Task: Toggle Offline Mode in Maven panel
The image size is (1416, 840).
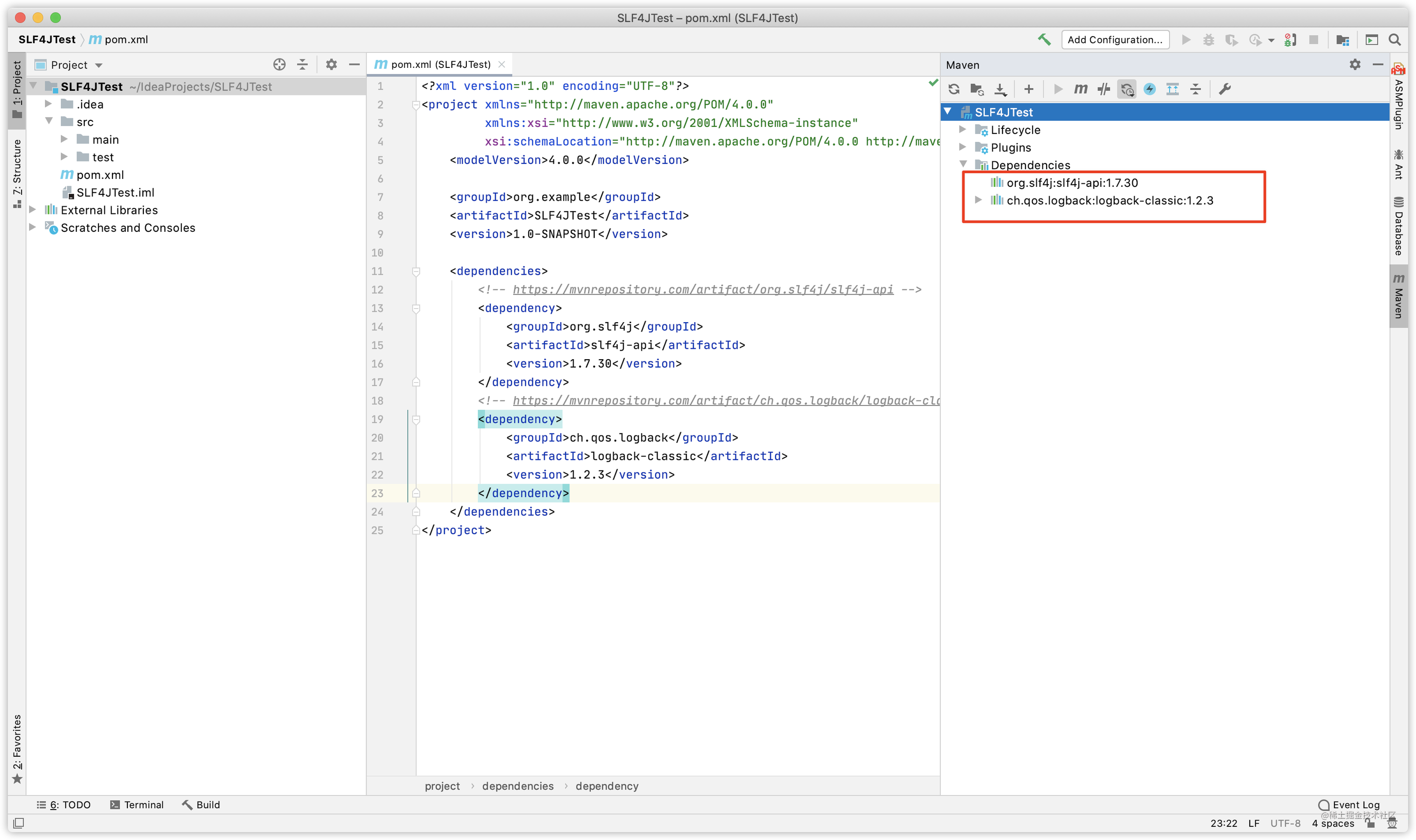Action: (1150, 89)
